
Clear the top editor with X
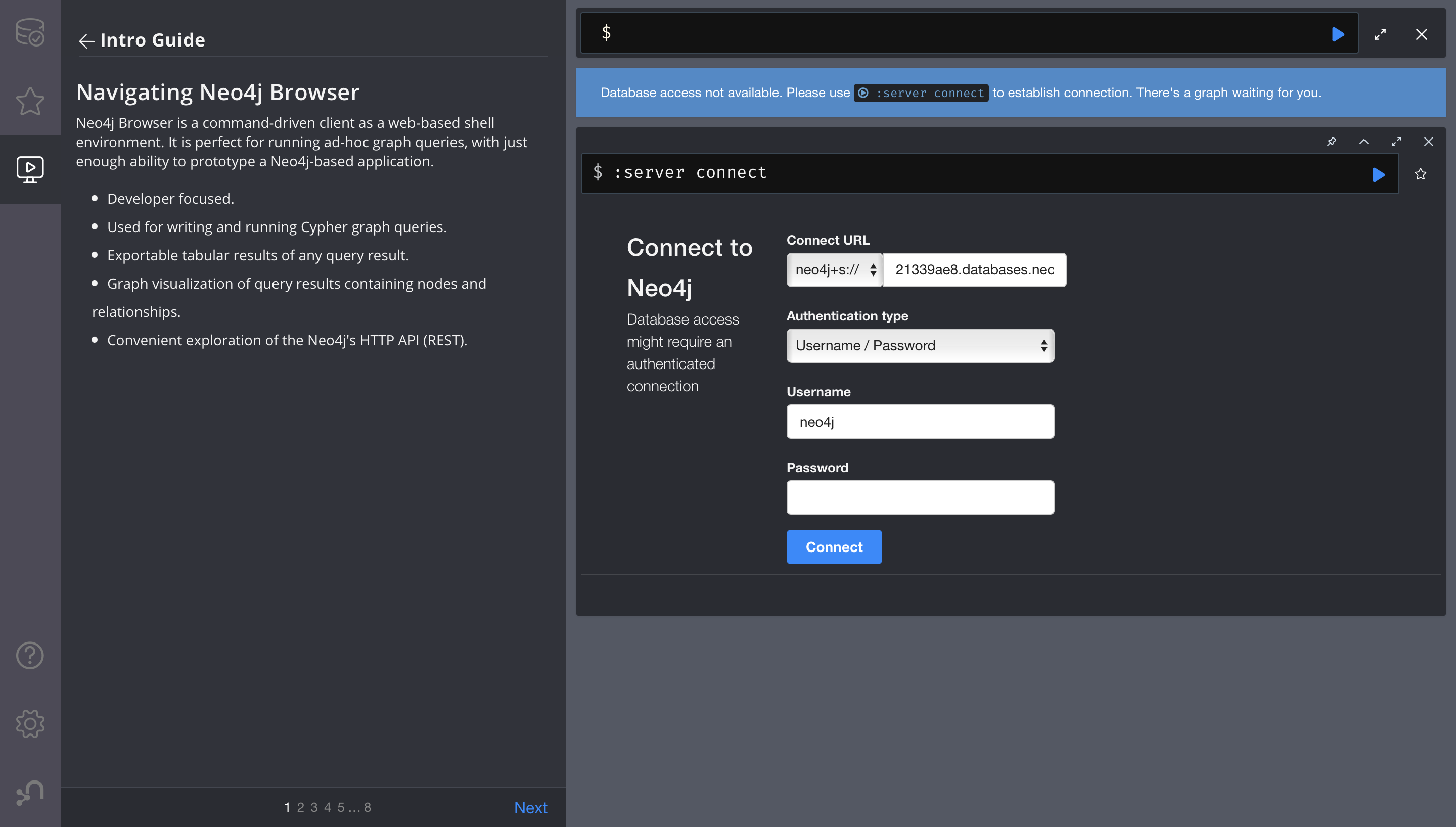1421,34
